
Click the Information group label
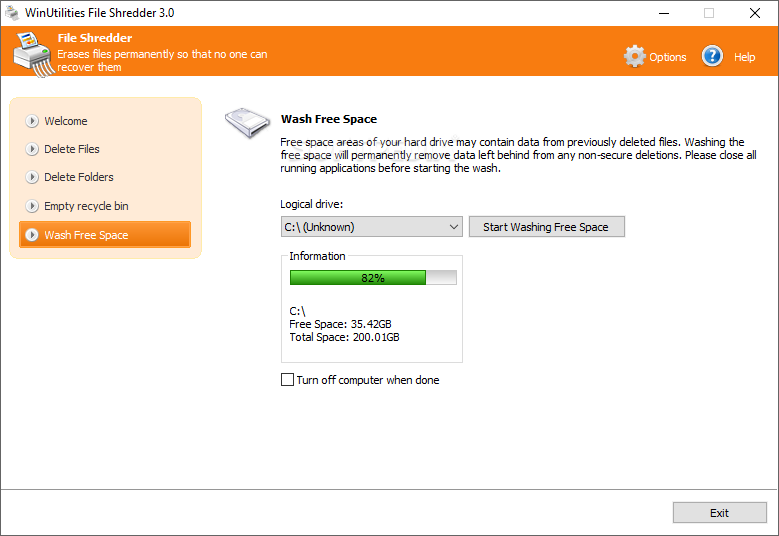317,256
